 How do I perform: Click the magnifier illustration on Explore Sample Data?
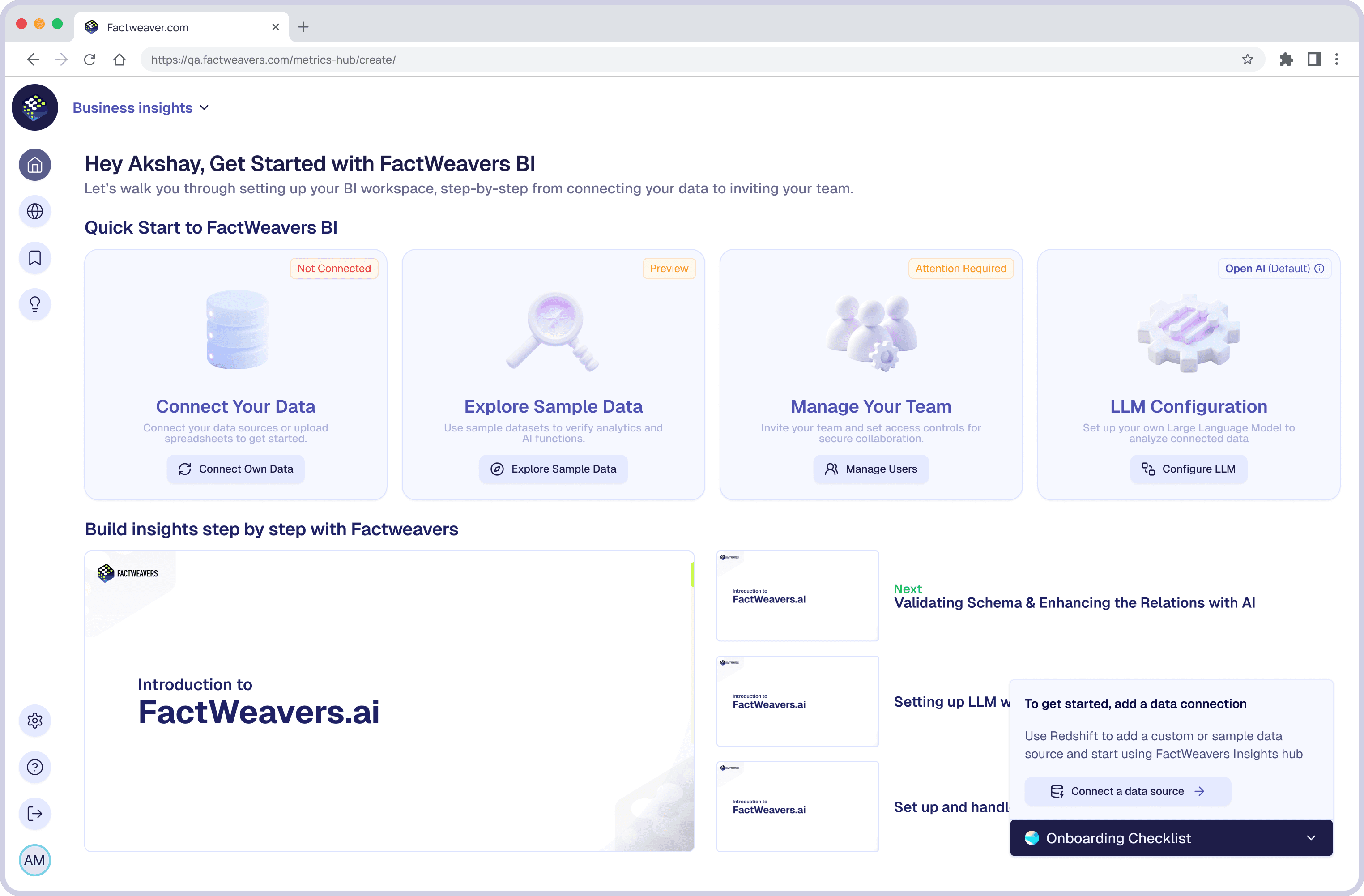click(x=554, y=331)
